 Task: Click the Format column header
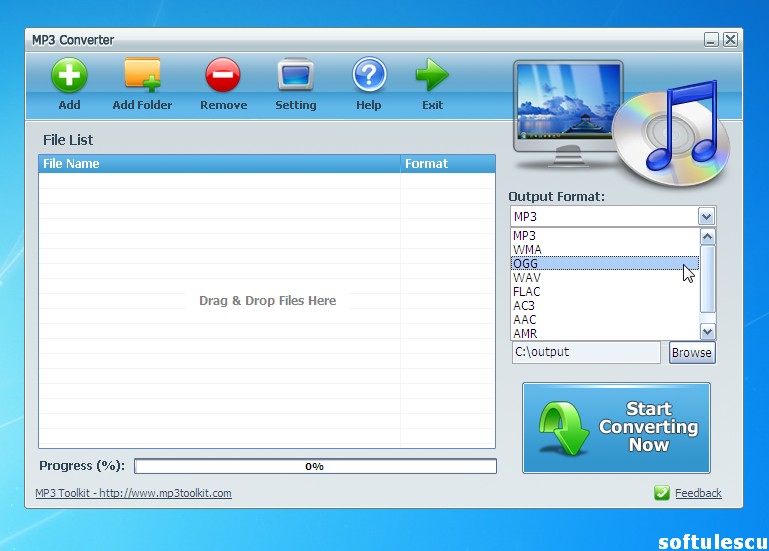coord(448,163)
